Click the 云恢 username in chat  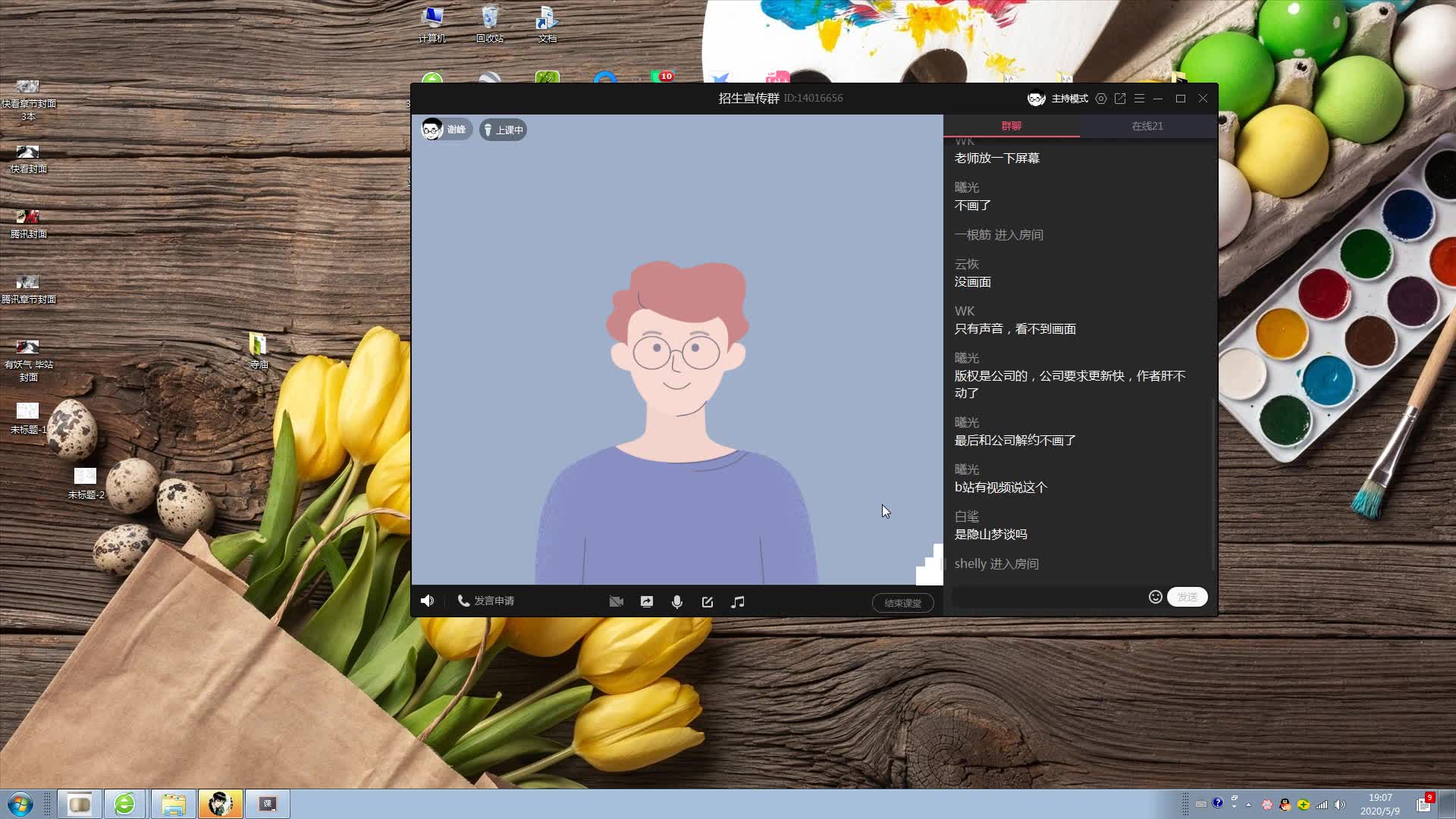[967, 264]
